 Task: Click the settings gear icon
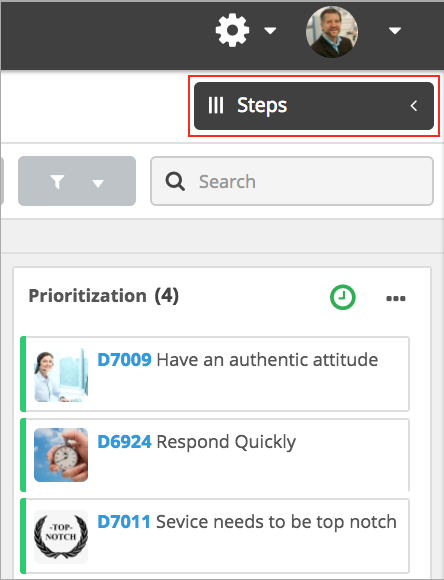(x=232, y=30)
